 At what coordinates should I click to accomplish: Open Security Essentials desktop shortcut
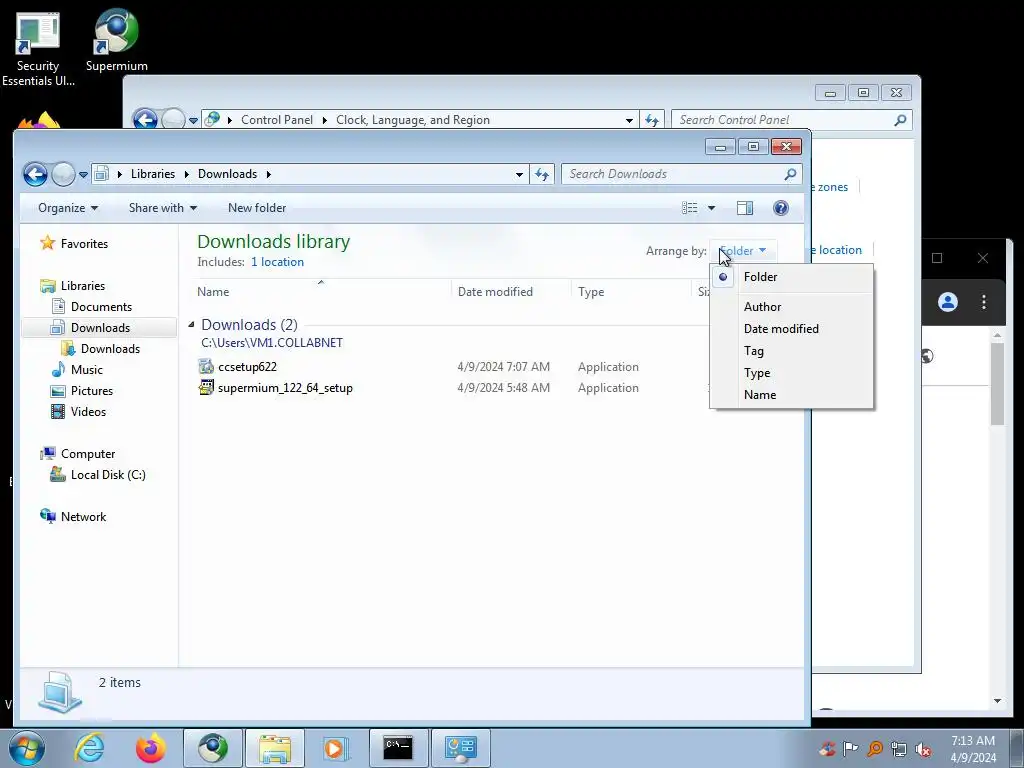[38, 49]
